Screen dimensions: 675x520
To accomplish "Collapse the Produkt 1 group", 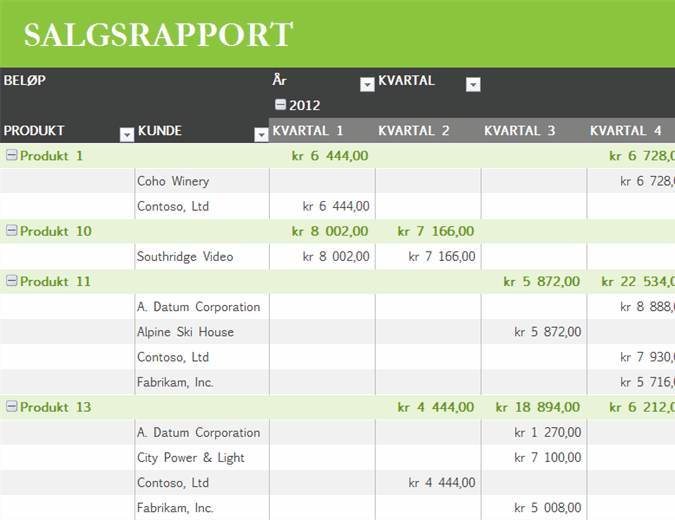I will 12,155.
